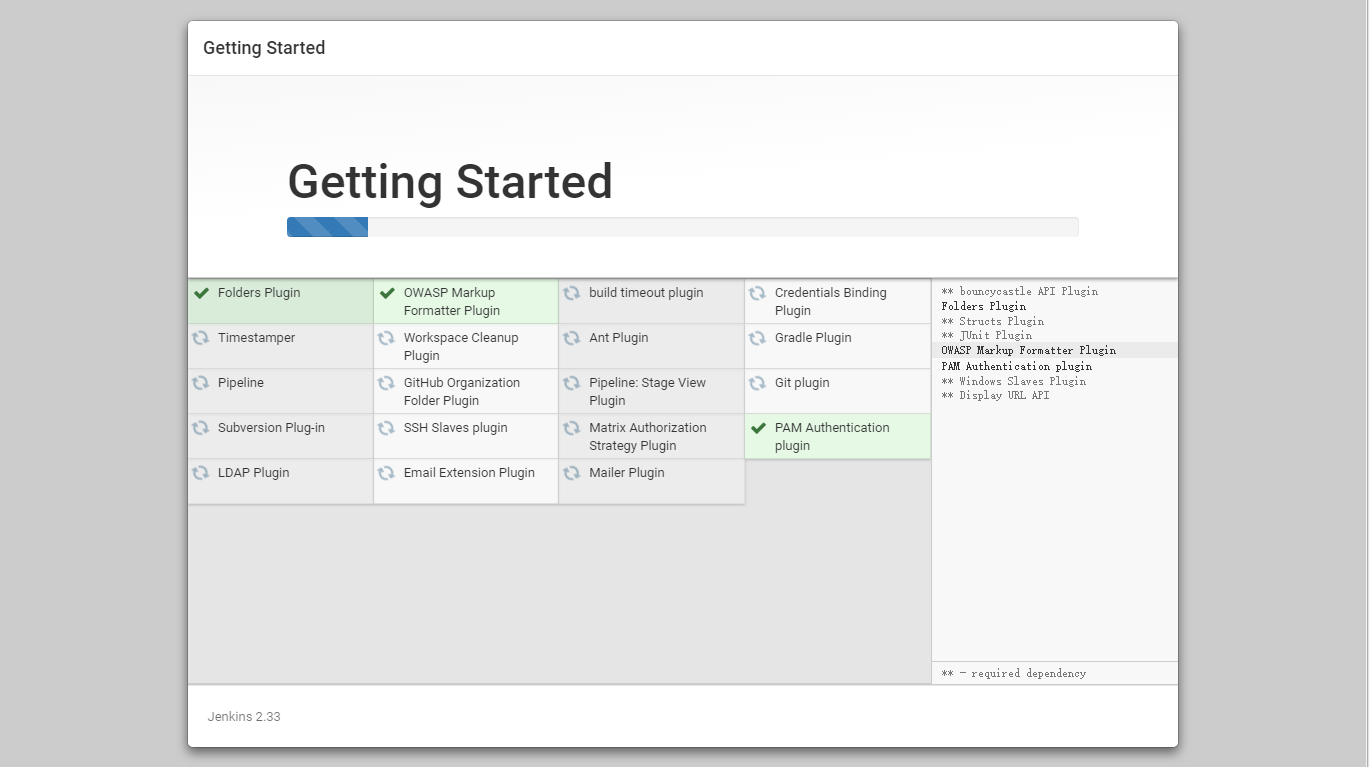Select the Folders Plugin label
The image size is (1370, 767).
click(x=259, y=293)
